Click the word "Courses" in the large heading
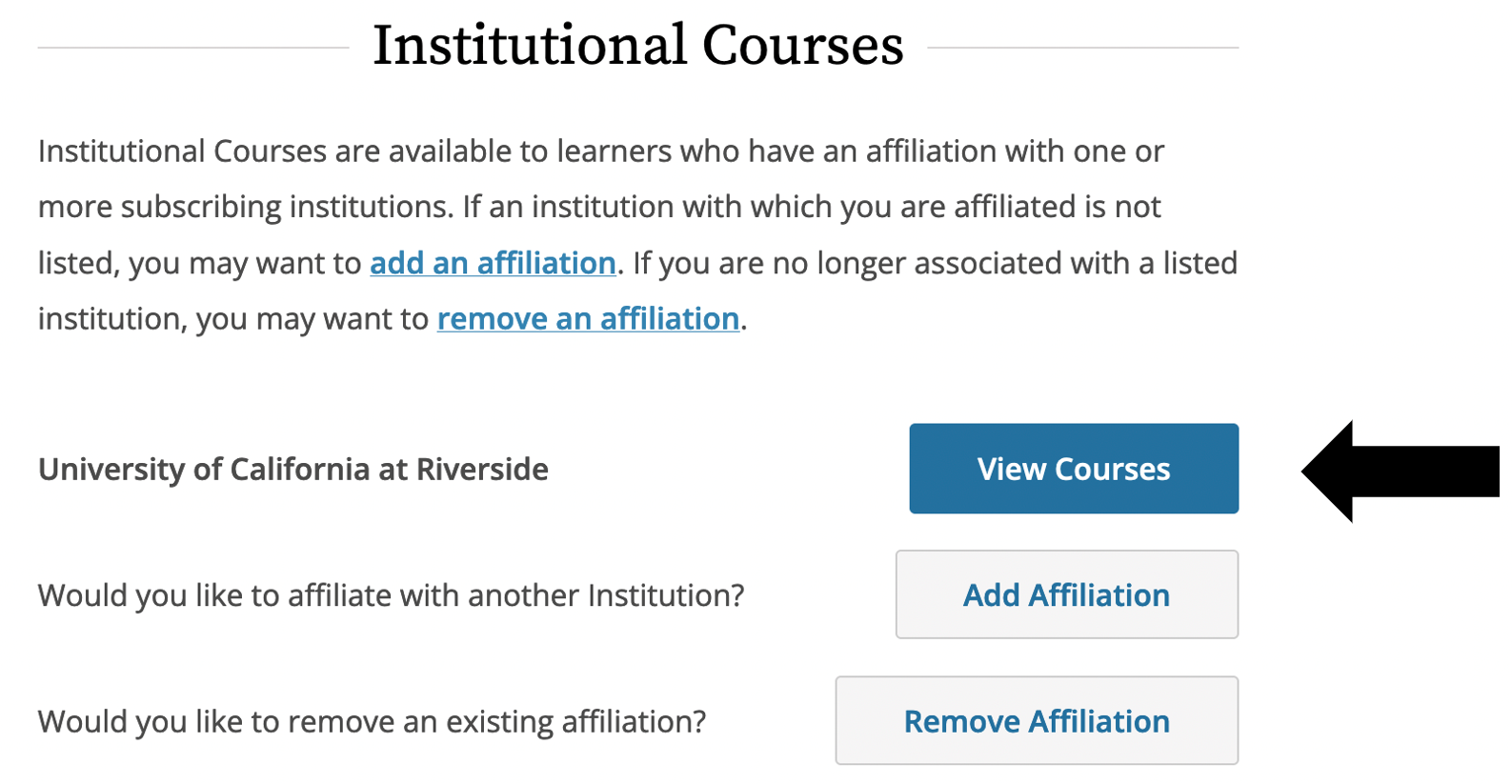The image size is (1512, 784). pyautogui.click(x=802, y=45)
